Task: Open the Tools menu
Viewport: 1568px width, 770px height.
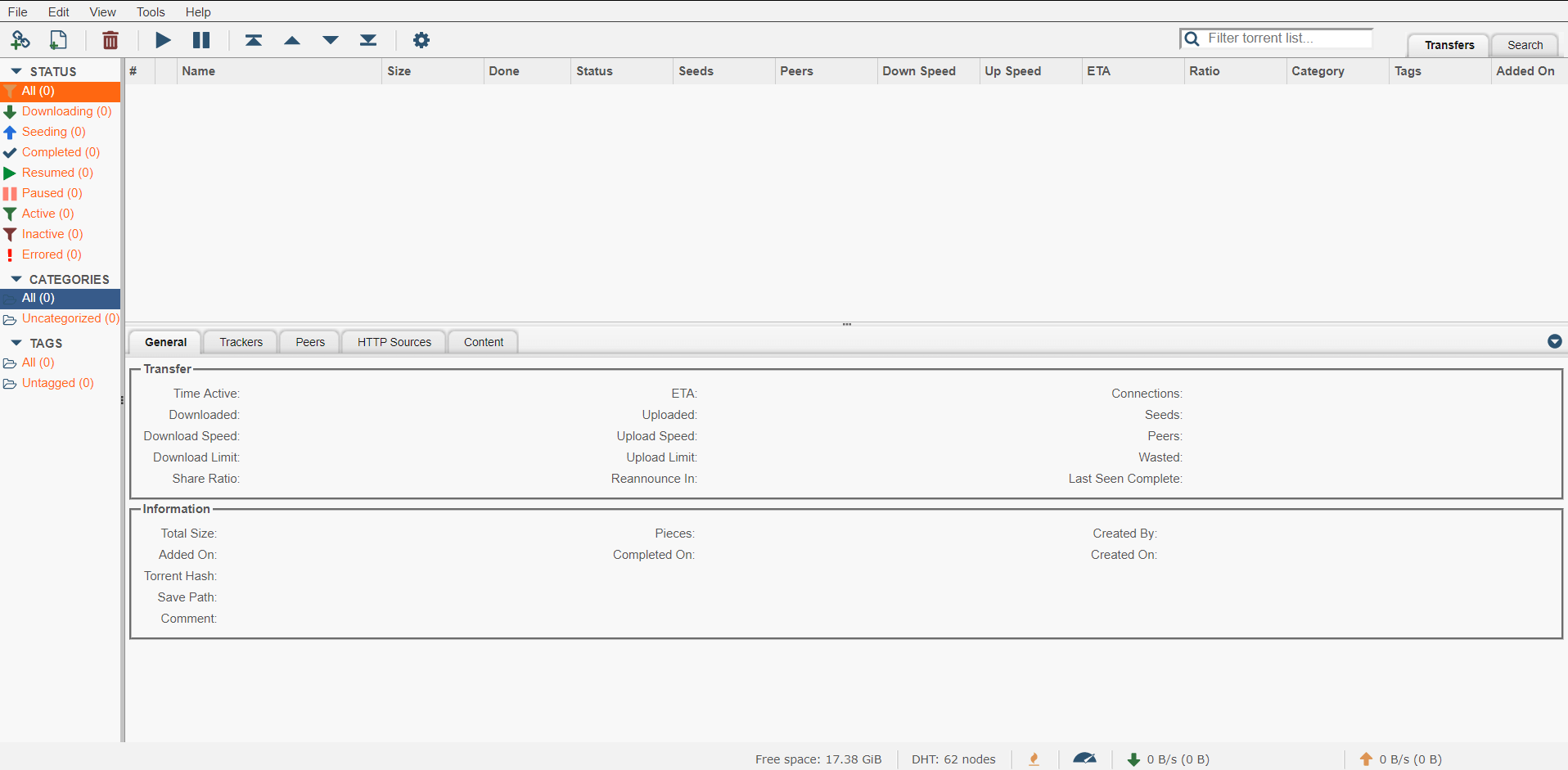Action: coord(151,11)
